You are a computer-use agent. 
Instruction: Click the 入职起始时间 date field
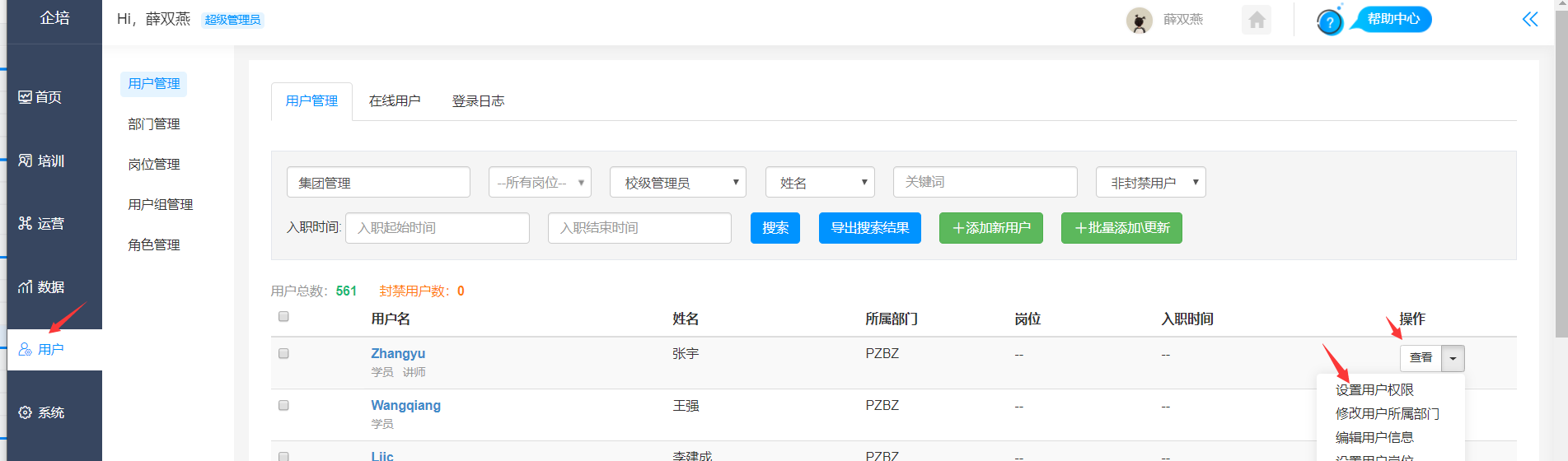[438, 228]
